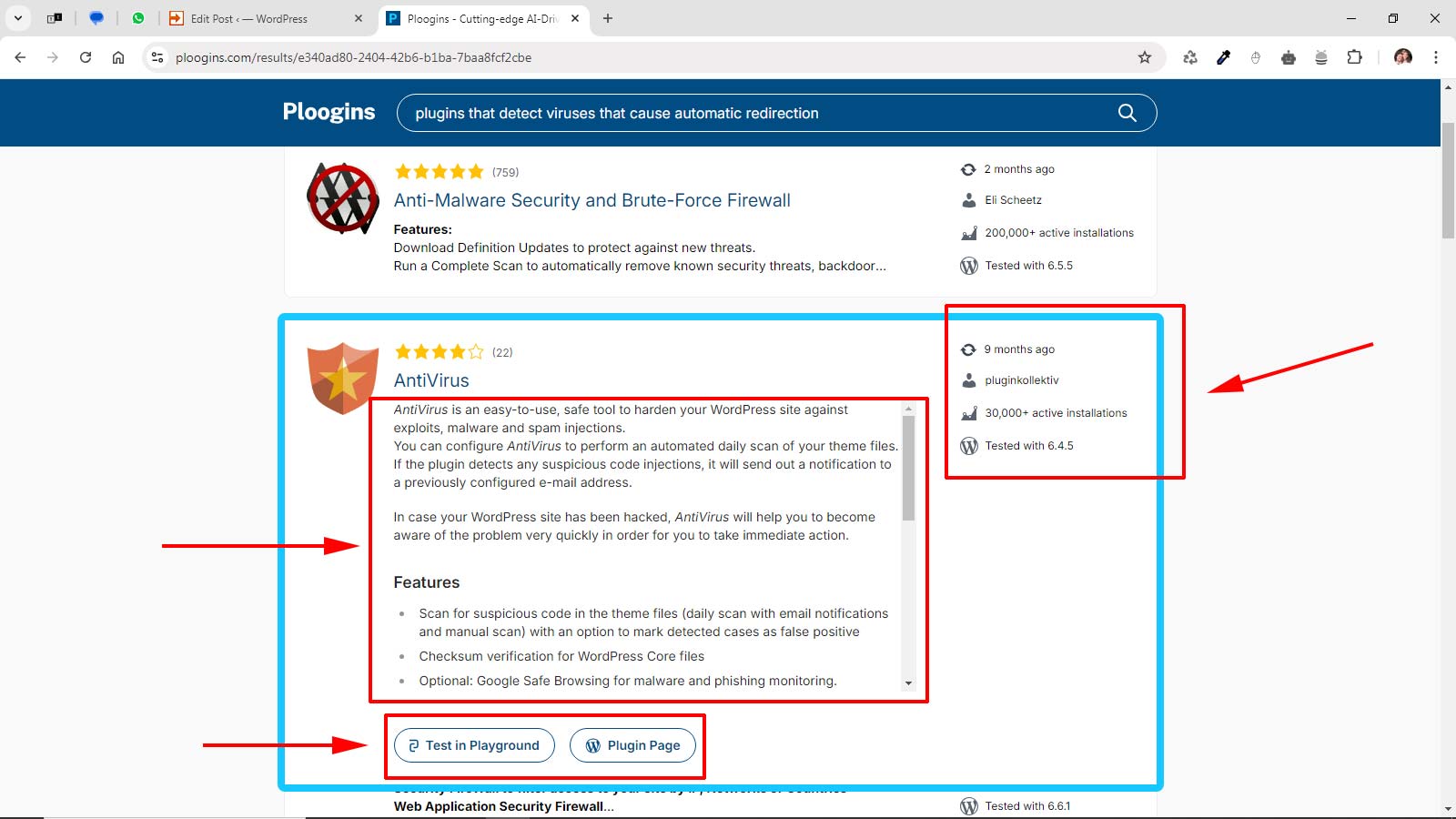This screenshot has height=819, width=1456.
Task: Bookmark this page with the star icon
Action: tap(1145, 57)
